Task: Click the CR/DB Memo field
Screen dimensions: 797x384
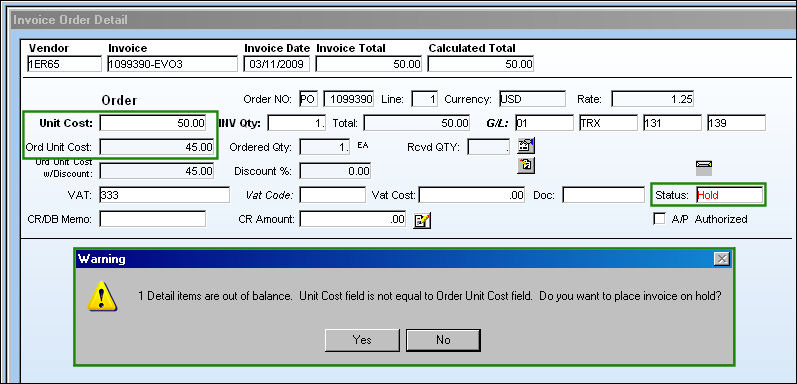Action: 152,219
